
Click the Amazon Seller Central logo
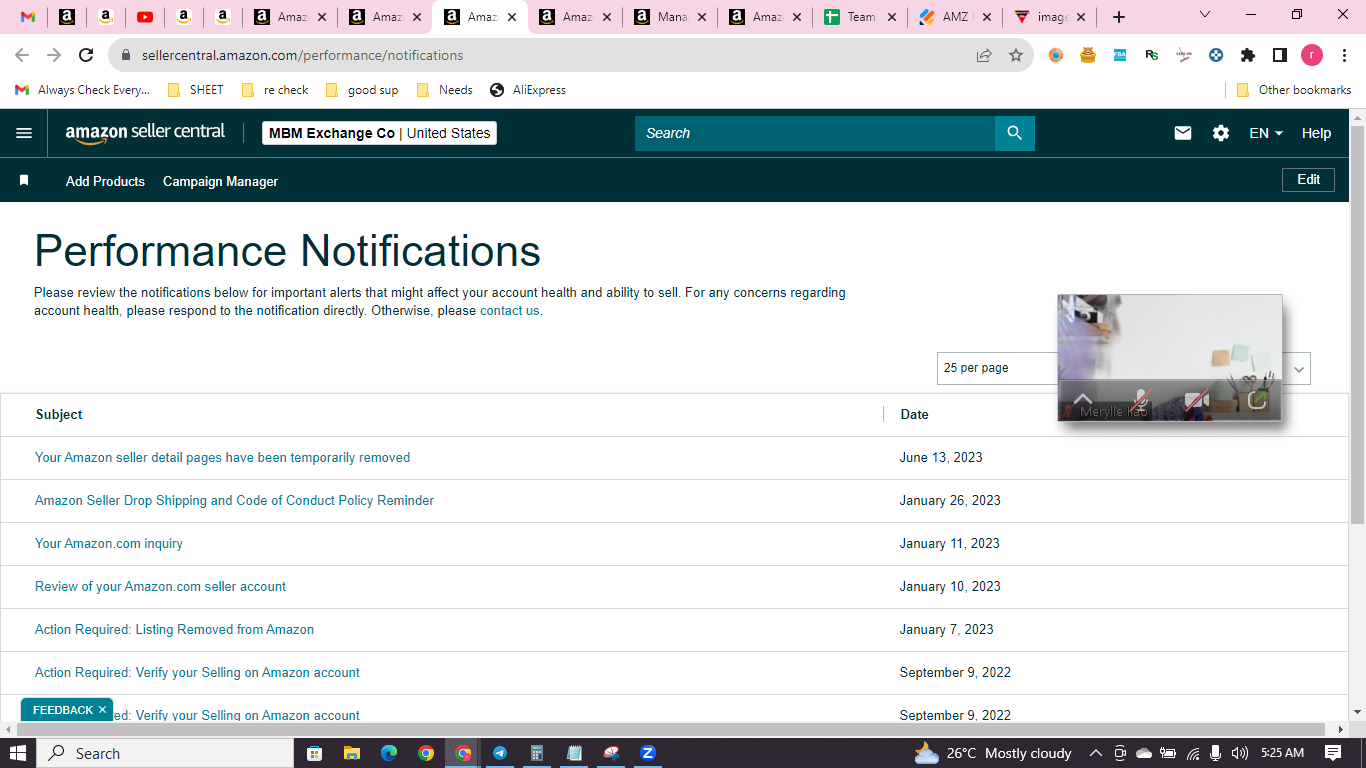point(146,133)
